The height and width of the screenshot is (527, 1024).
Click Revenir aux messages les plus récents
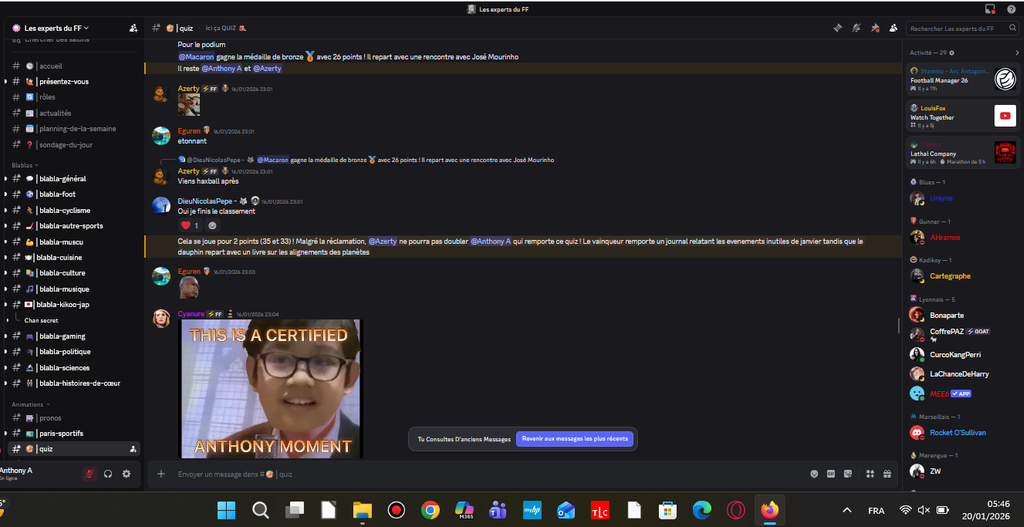575,439
